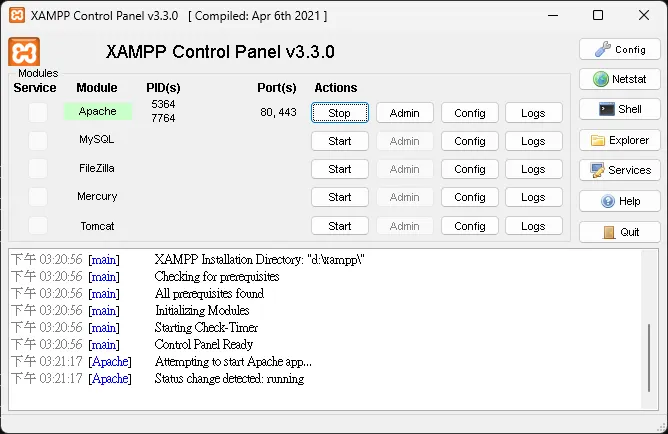Start the FileZilla module
The height and width of the screenshot is (434, 668).
340,169
